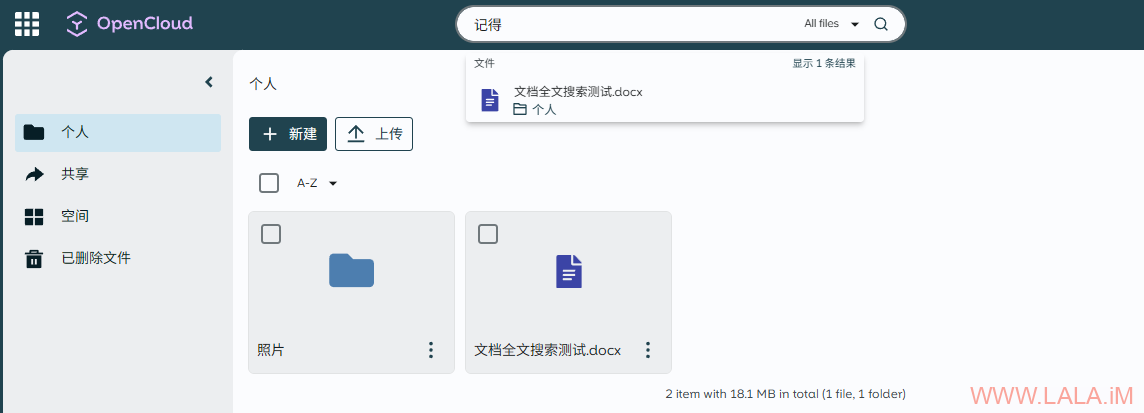Open the A-Z sort dropdown

[x=317, y=183]
